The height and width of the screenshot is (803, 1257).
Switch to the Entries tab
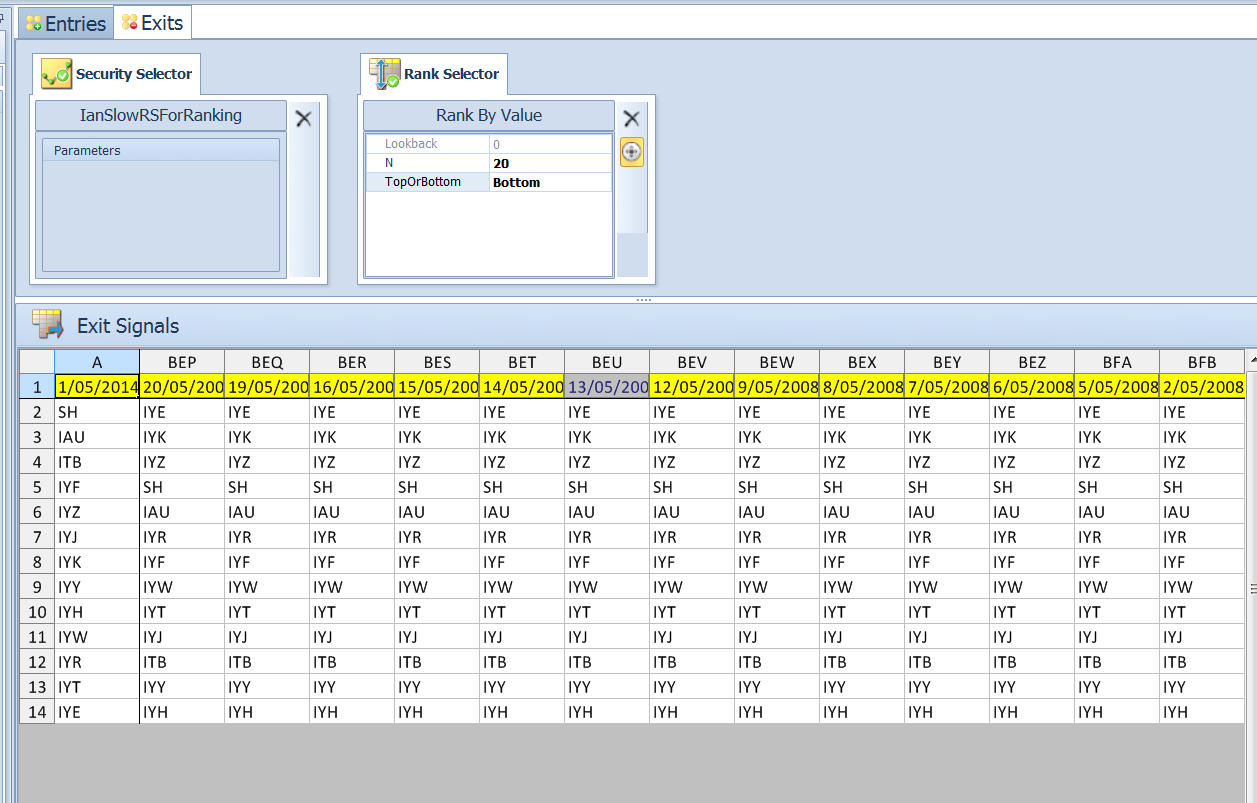tap(66, 23)
